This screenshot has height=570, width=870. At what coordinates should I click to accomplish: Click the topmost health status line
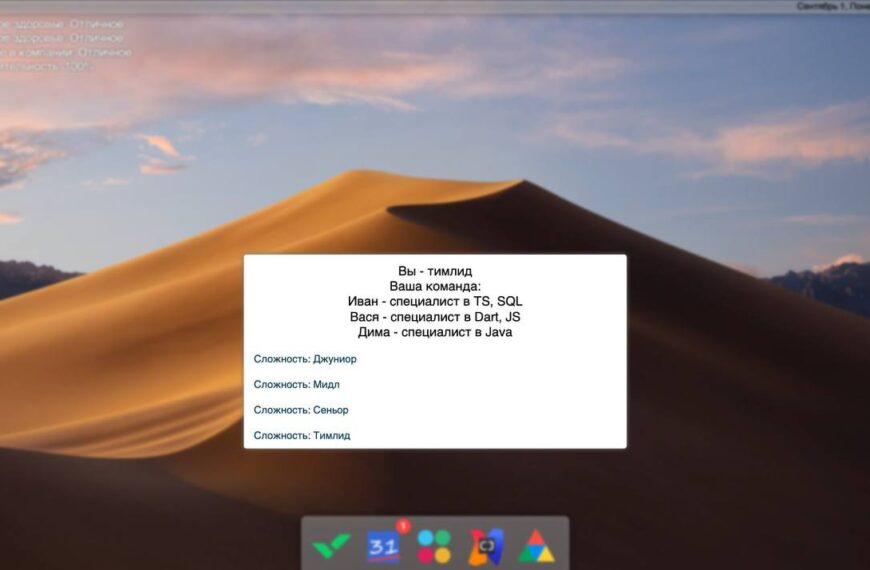coord(62,23)
